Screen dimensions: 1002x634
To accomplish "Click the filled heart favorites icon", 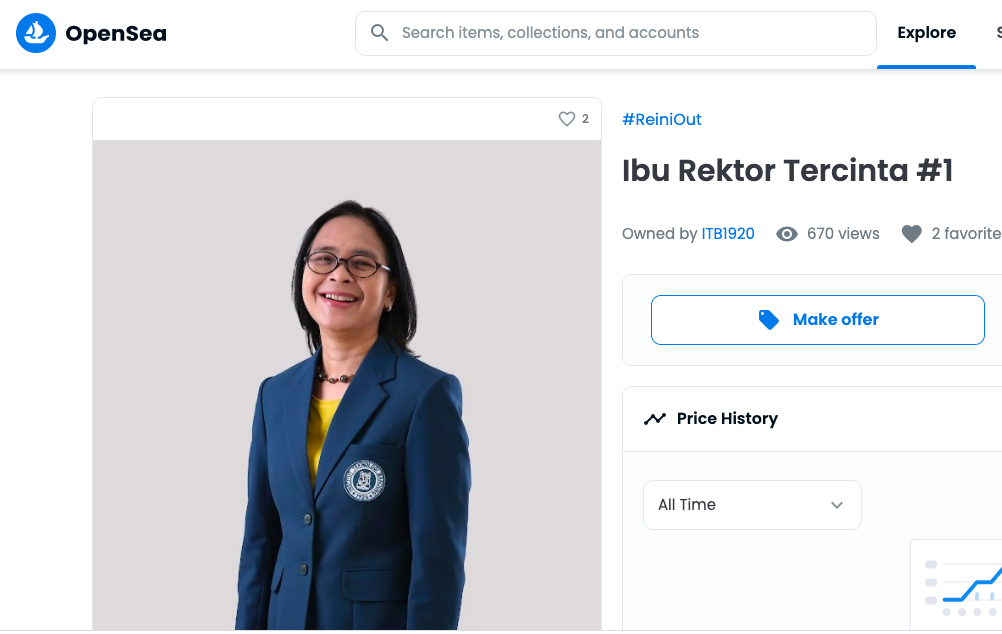I will tap(911, 234).
